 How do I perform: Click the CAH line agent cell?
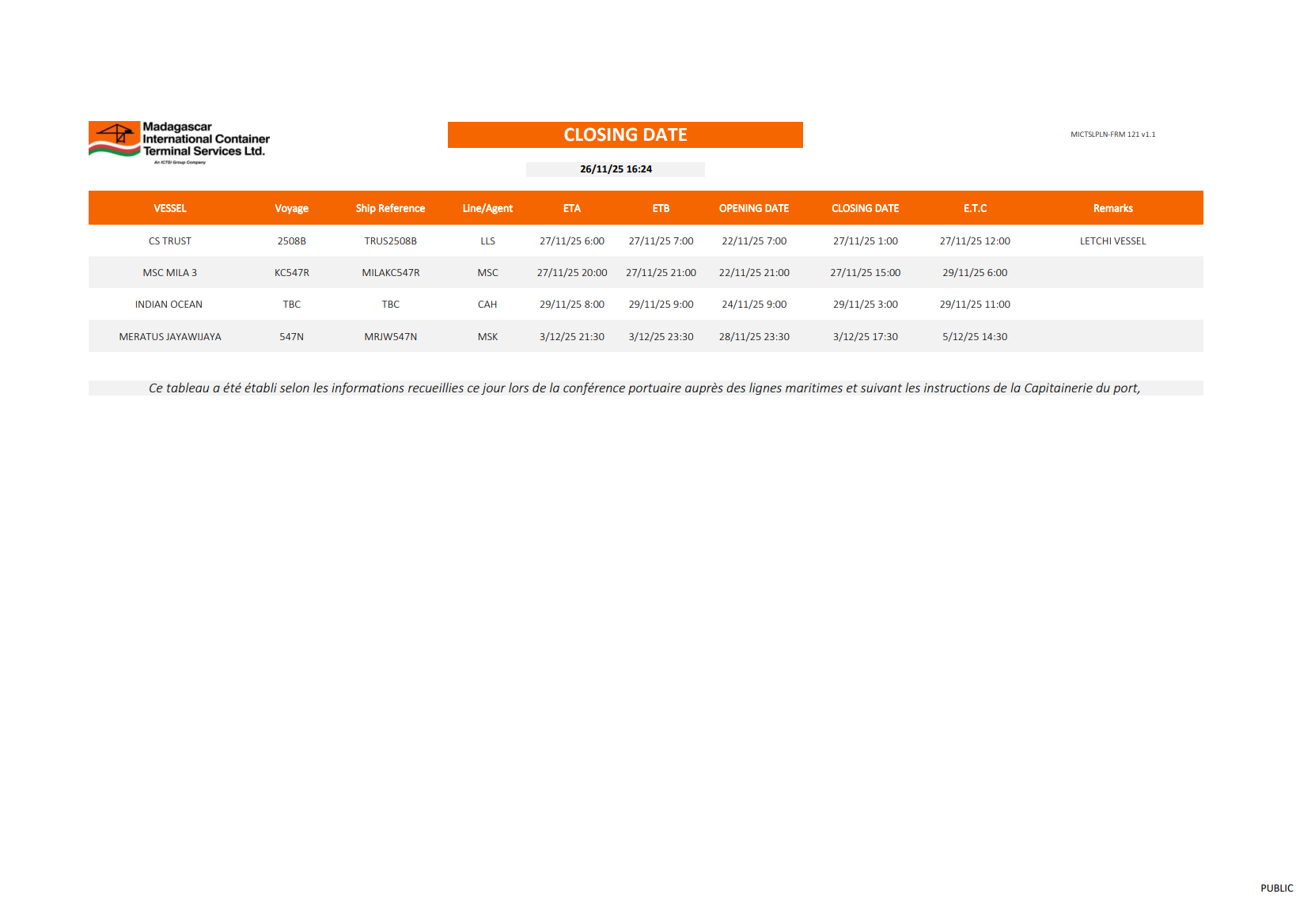point(487,305)
